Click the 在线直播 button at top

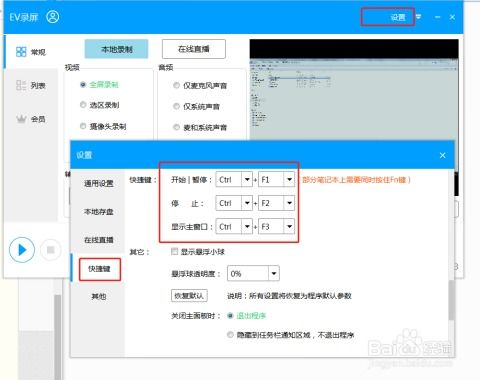194,49
